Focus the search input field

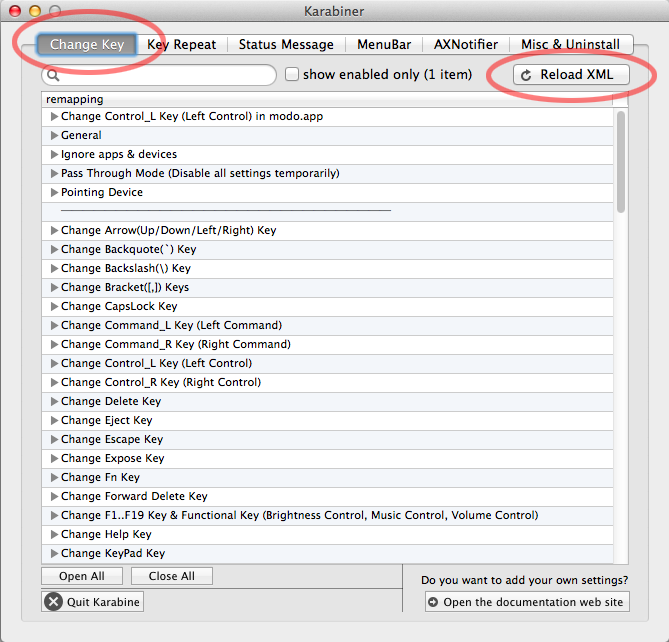click(159, 75)
